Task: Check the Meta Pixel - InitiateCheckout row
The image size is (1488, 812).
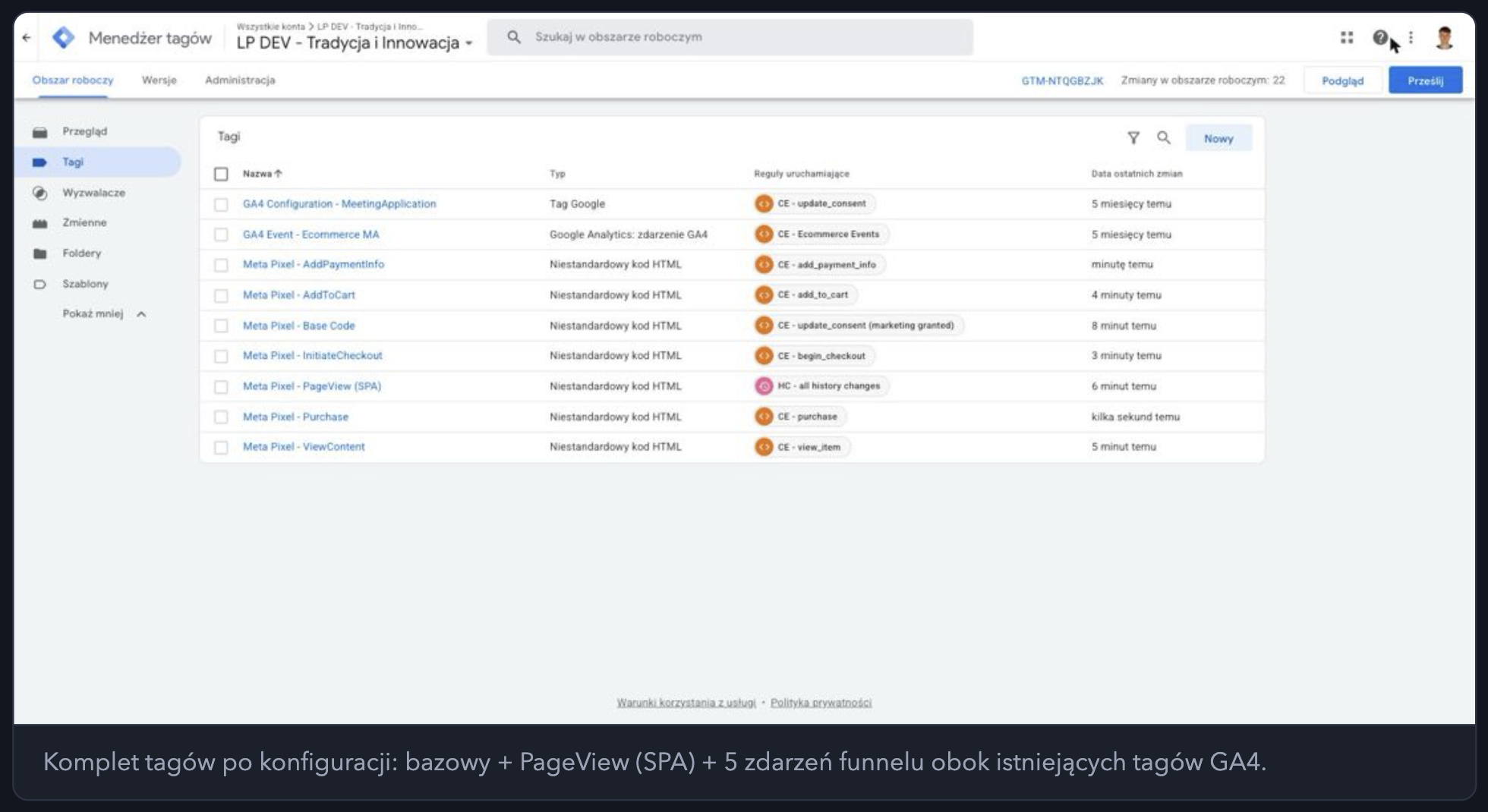Action: click(x=221, y=356)
